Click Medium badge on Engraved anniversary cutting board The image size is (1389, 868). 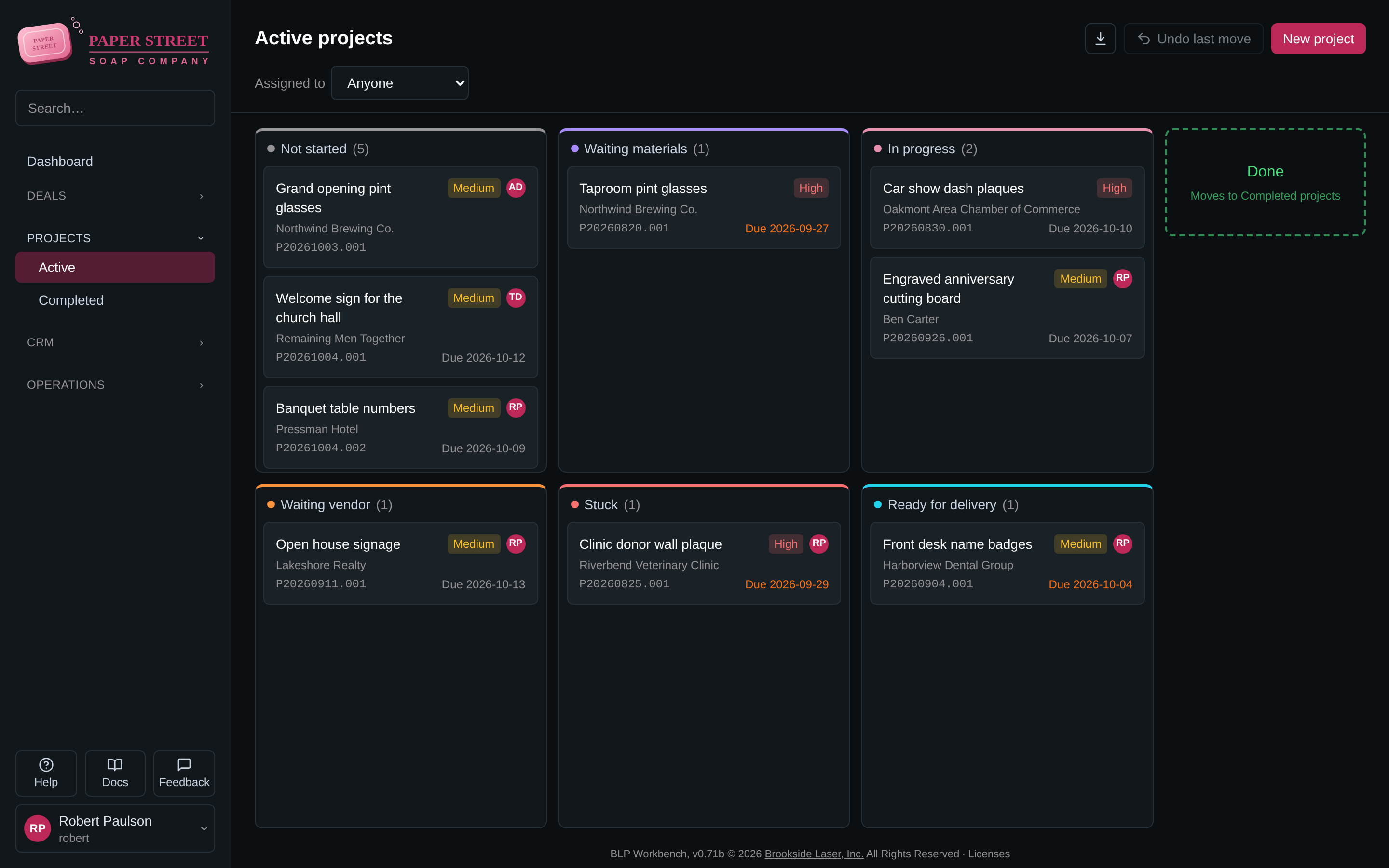click(x=1080, y=278)
